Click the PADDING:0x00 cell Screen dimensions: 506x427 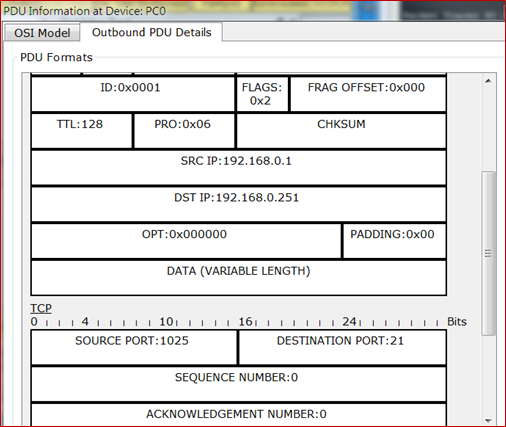[395, 241]
